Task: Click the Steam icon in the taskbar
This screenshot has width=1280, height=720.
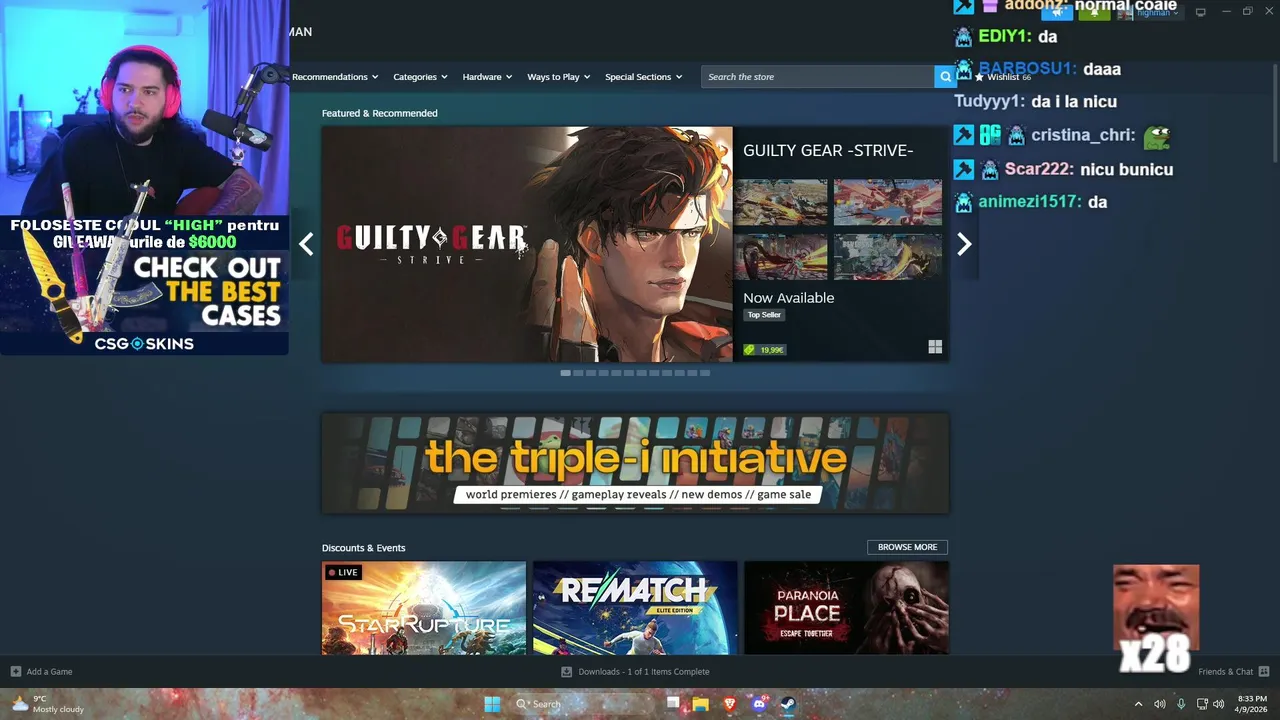Action: [787, 704]
